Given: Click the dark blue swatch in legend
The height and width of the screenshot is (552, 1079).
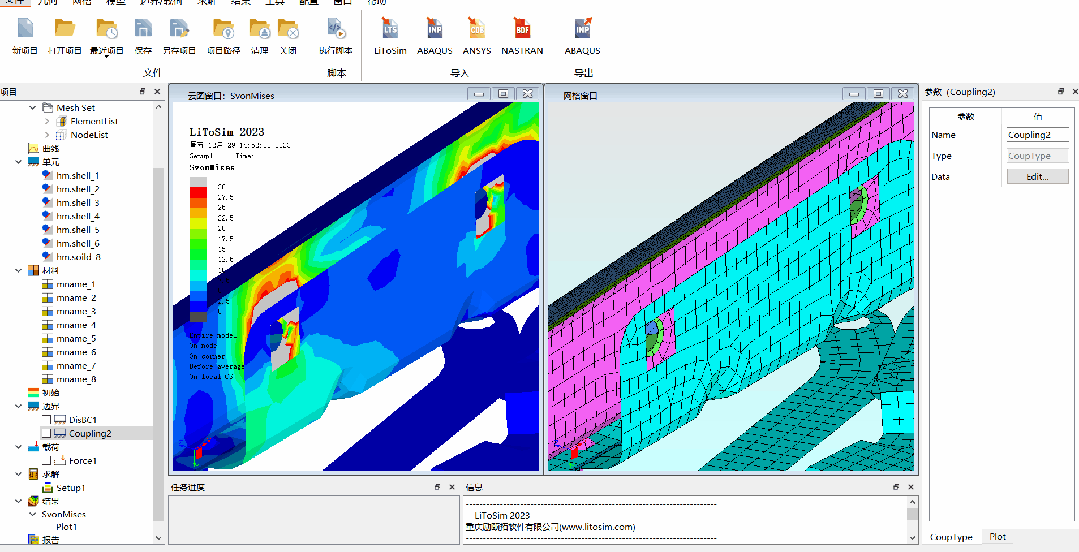Looking at the screenshot, I should [x=198, y=306].
